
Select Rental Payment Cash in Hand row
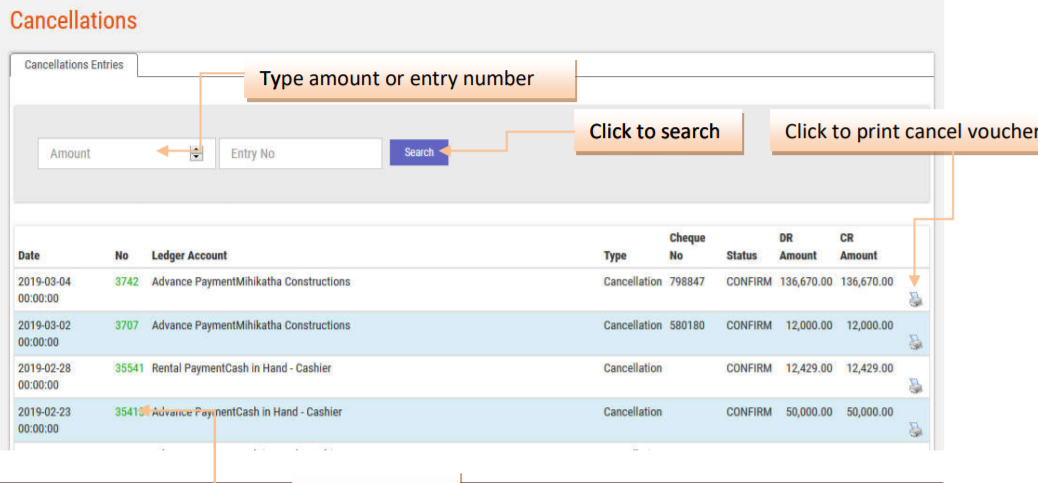coord(241,368)
